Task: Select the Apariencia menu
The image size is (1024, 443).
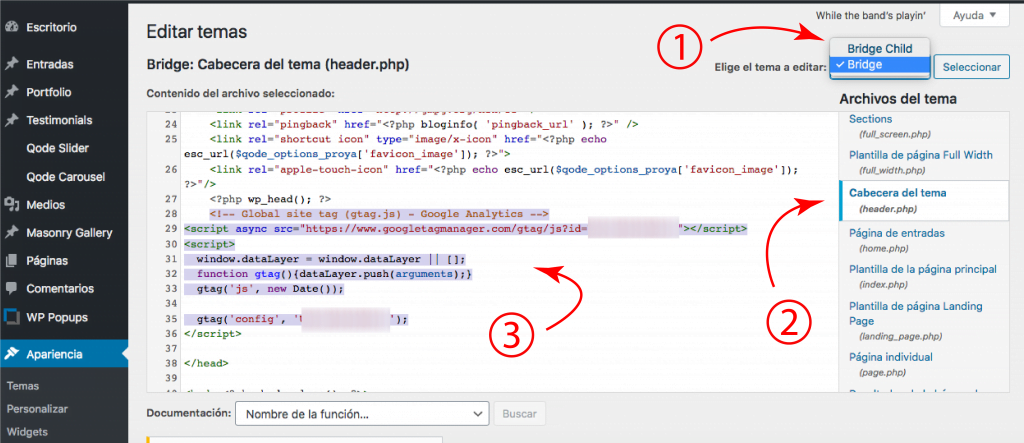Action: [64, 354]
